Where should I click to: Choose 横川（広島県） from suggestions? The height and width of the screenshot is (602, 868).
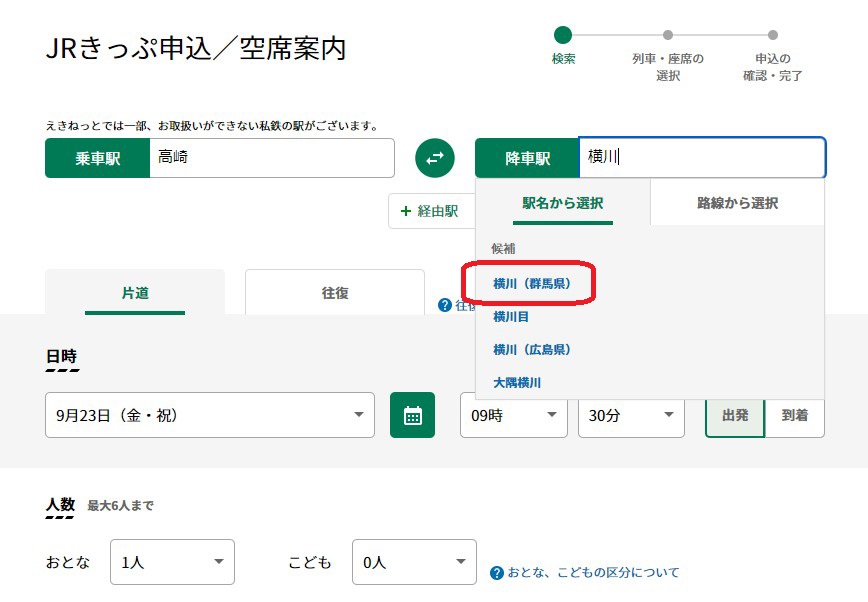pos(532,349)
